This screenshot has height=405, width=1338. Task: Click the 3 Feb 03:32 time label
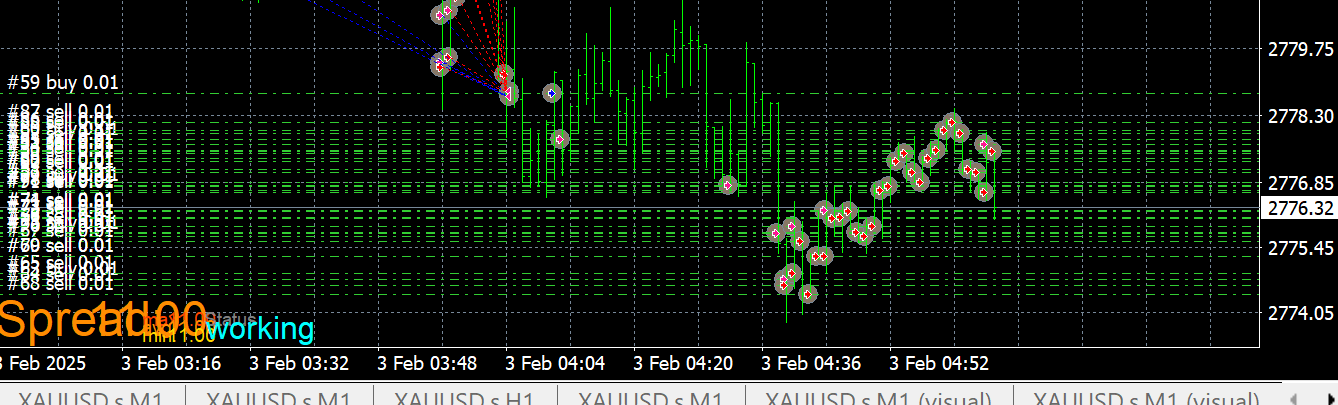(299, 361)
